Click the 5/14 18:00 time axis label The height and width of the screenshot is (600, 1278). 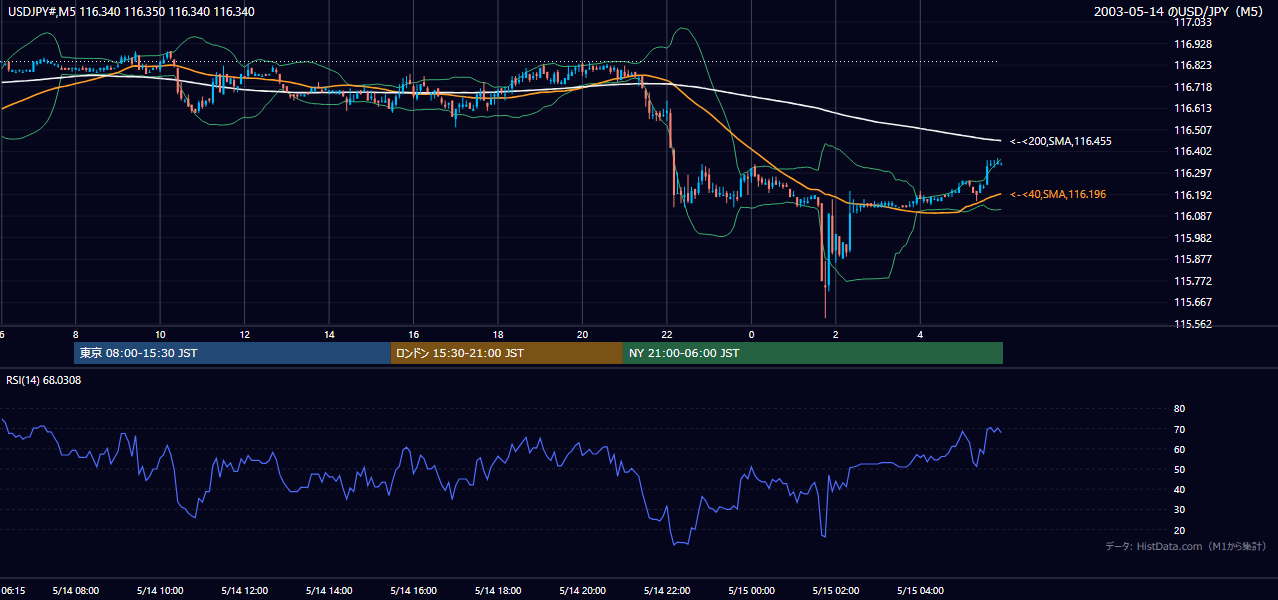pyautogui.click(x=499, y=591)
